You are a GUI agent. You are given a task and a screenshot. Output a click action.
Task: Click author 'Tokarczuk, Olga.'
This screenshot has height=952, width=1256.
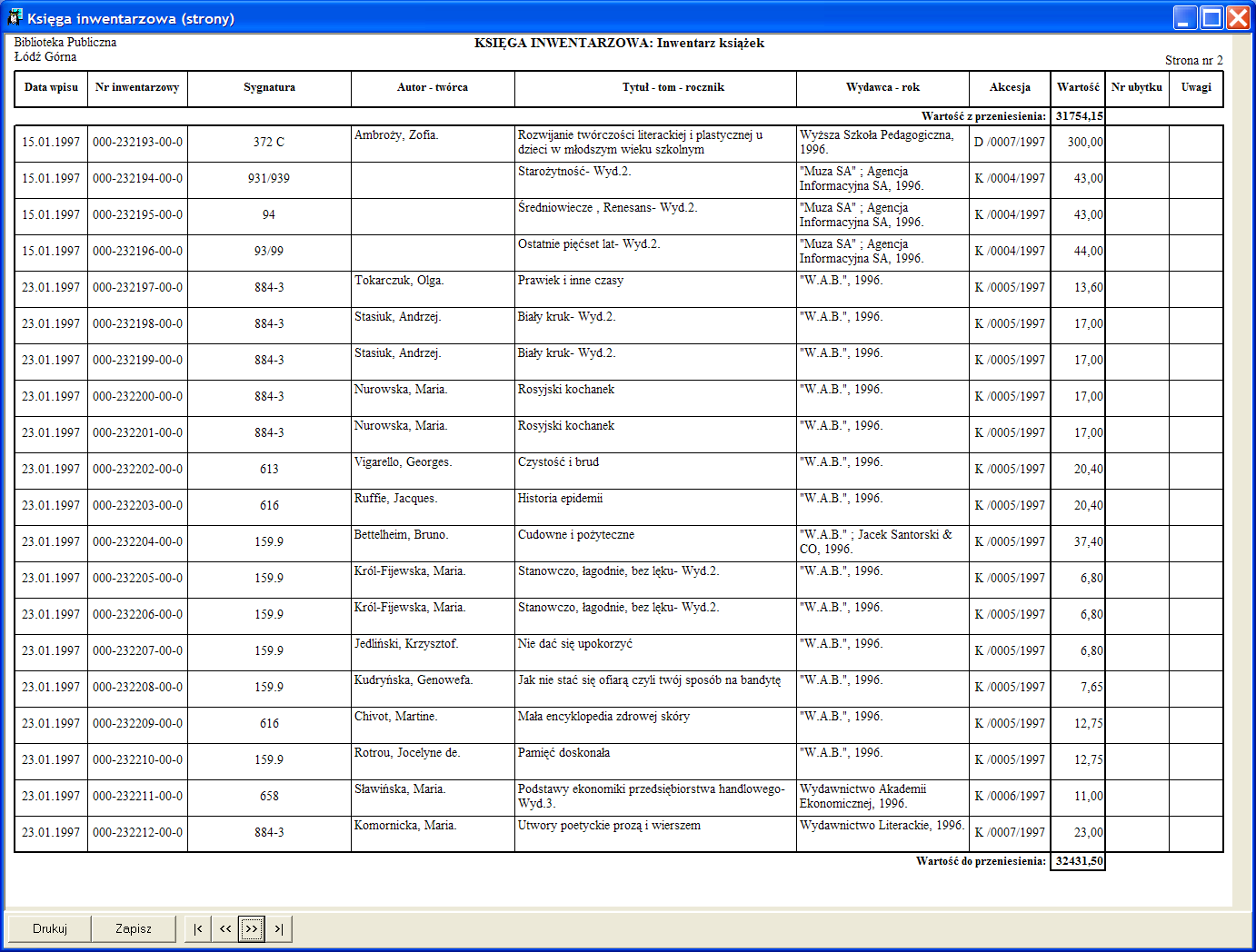tap(399, 281)
